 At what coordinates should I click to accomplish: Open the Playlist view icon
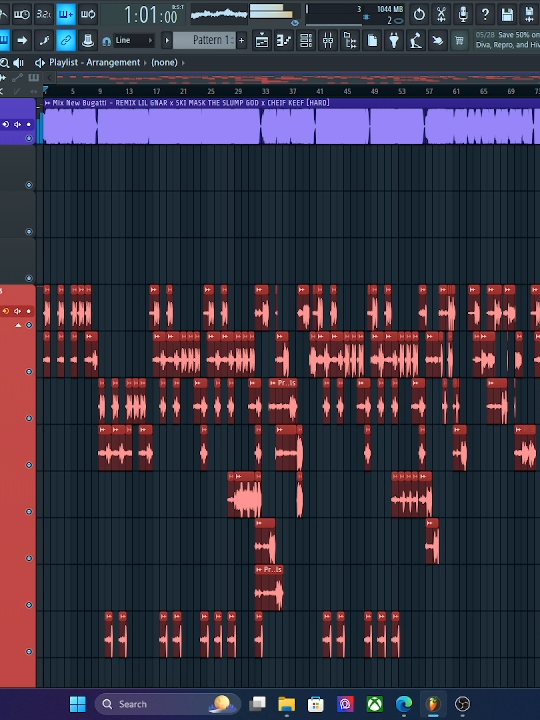[x=261, y=40]
